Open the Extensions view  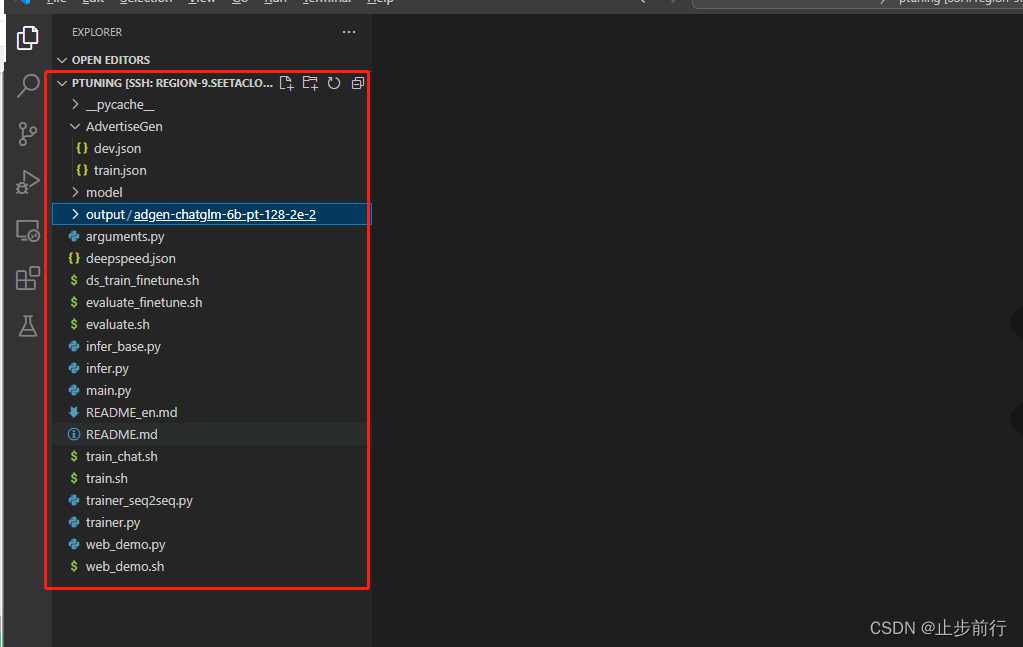27,278
